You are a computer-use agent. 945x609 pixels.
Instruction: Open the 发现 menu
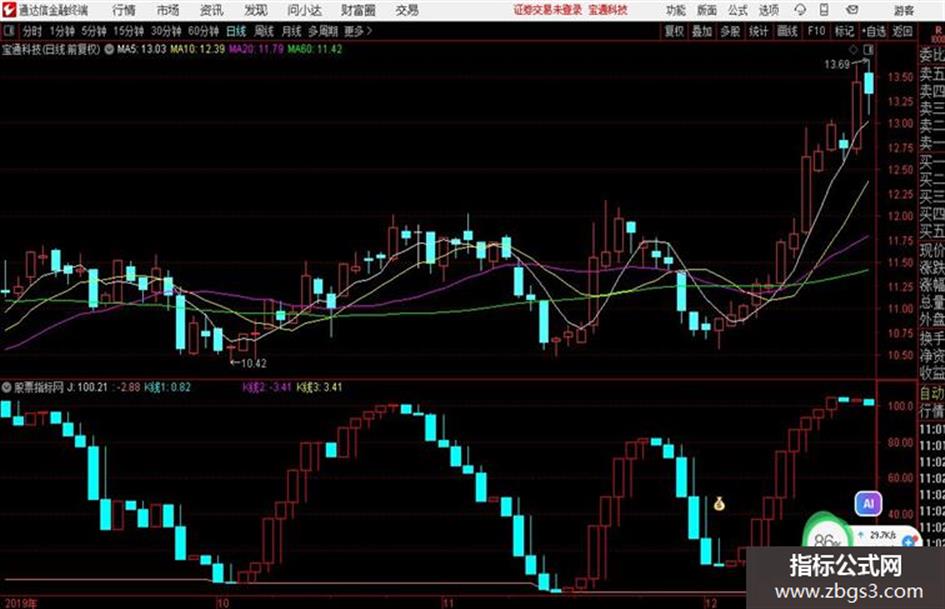click(x=256, y=10)
